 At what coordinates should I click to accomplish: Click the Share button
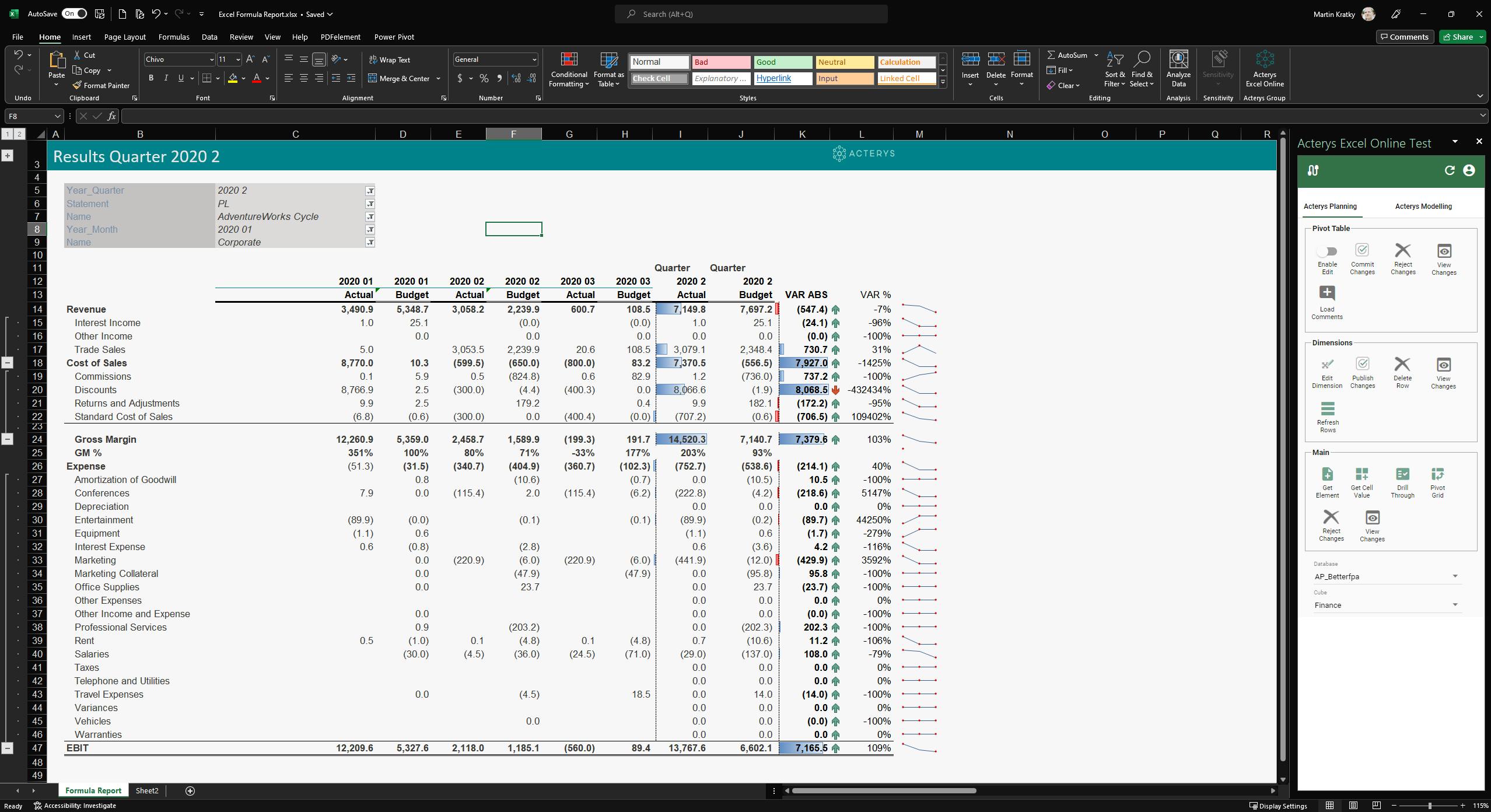[1457, 37]
